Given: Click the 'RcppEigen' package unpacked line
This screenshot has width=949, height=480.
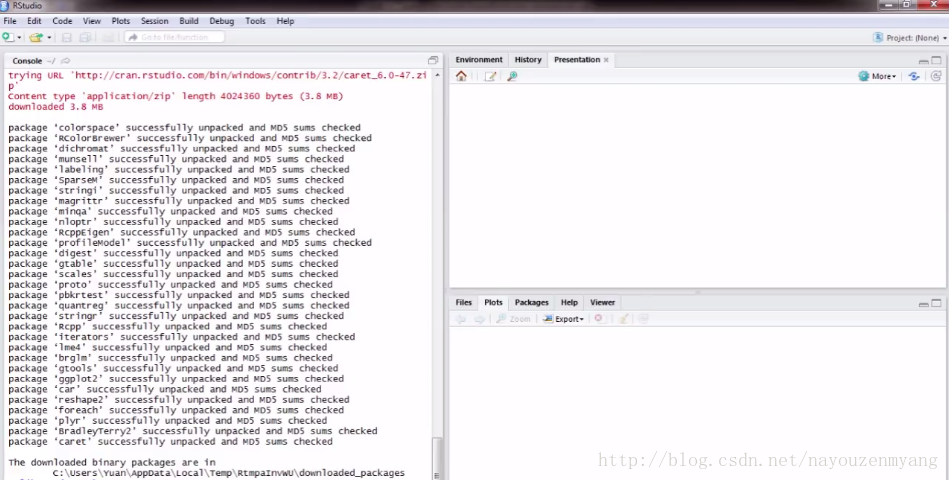Looking at the screenshot, I should tap(182, 232).
